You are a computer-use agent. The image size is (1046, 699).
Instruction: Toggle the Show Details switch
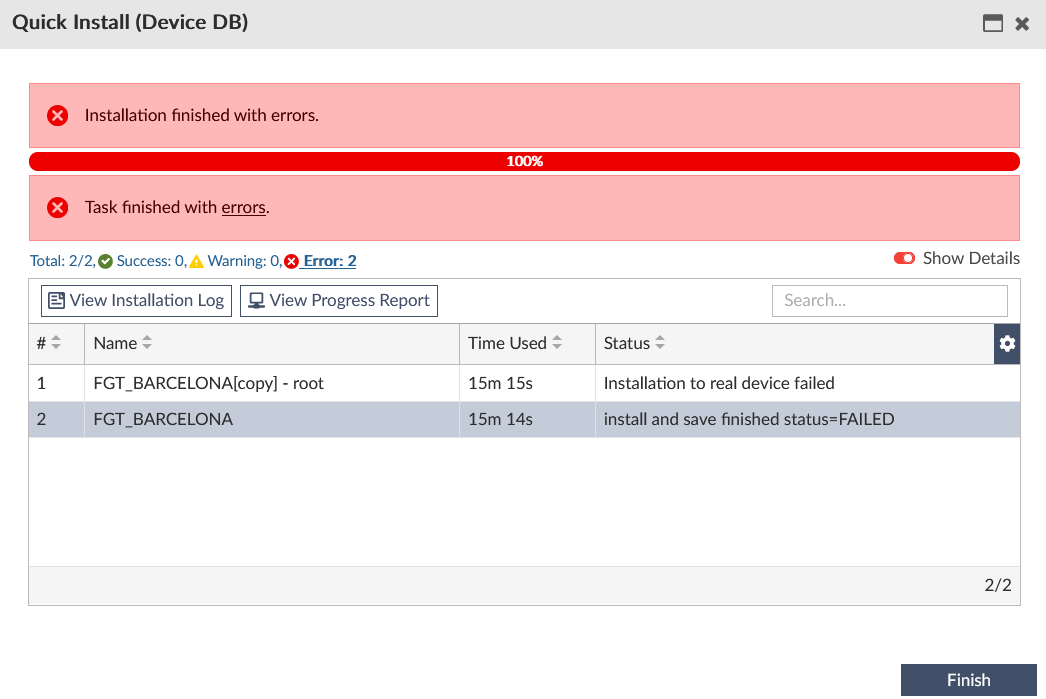tap(904, 259)
